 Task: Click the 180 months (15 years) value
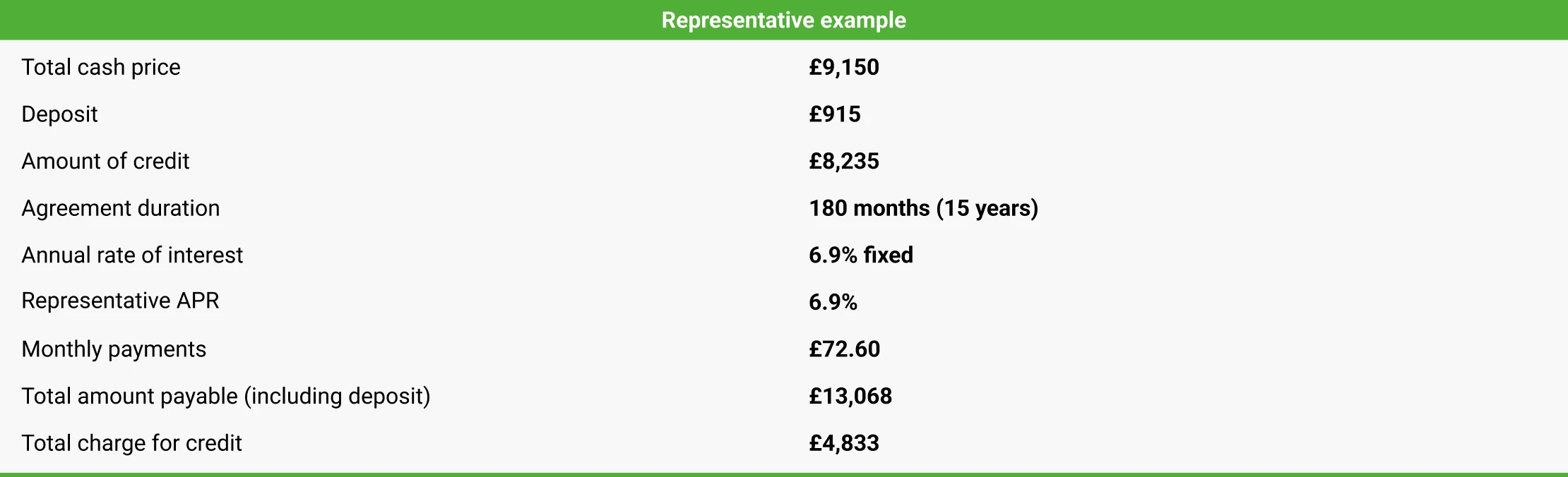pyautogui.click(x=923, y=208)
